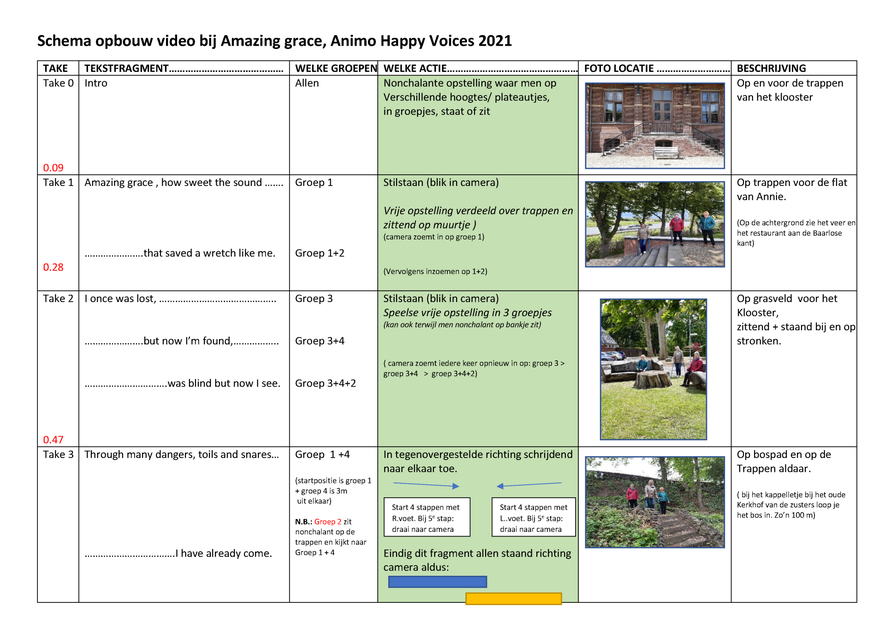
Task: Click the blue rectangle shape in Take 3
Action: pos(437,582)
